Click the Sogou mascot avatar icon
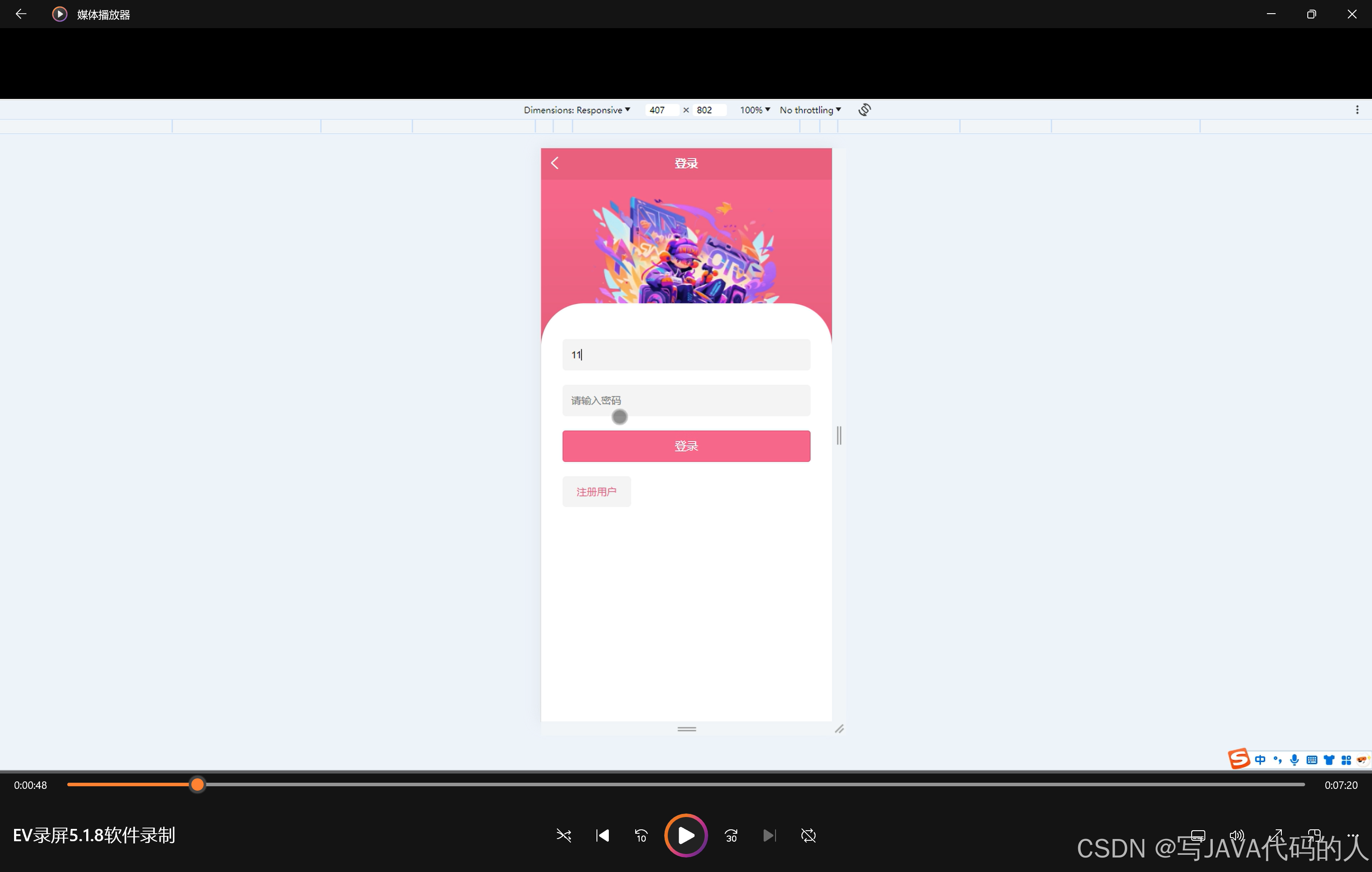Viewport: 1372px width, 872px height. [x=1362, y=759]
